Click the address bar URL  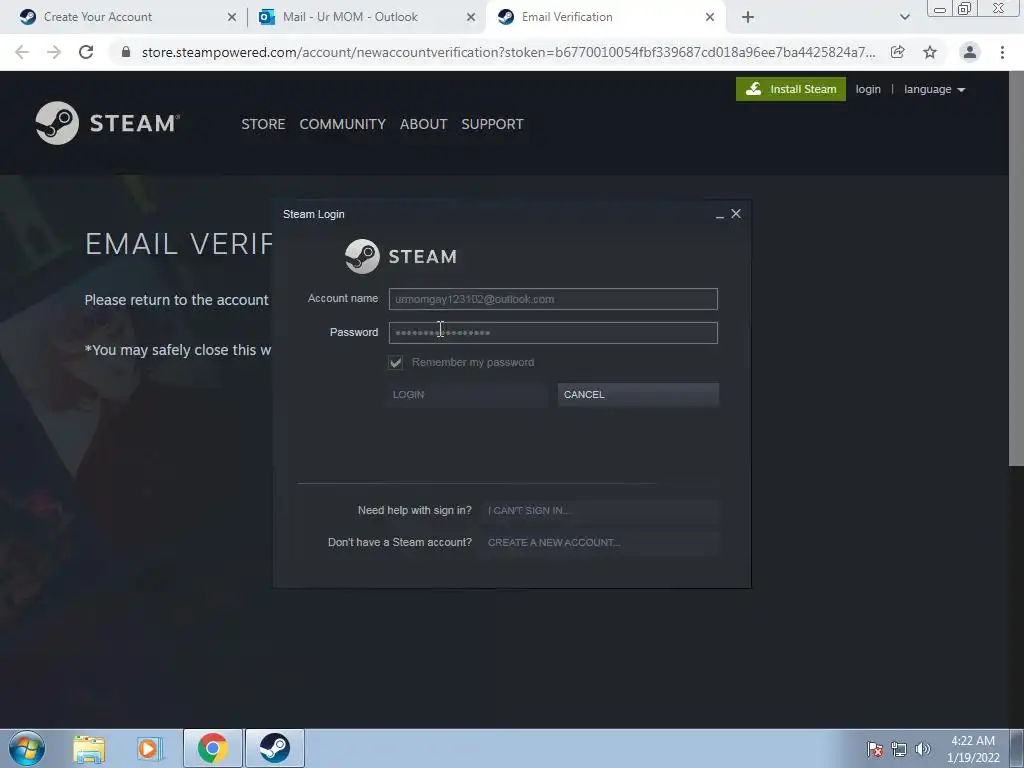click(x=508, y=52)
